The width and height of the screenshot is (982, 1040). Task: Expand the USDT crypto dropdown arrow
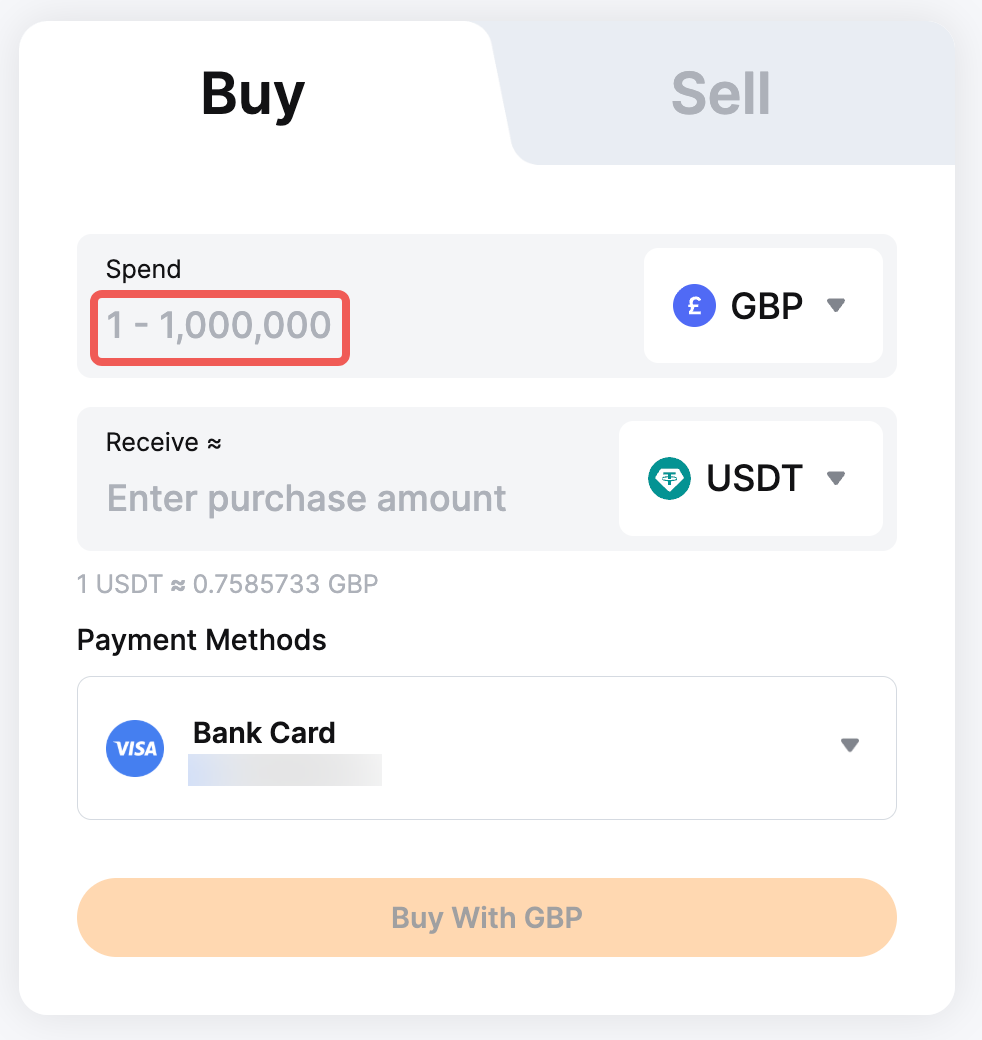click(x=837, y=479)
